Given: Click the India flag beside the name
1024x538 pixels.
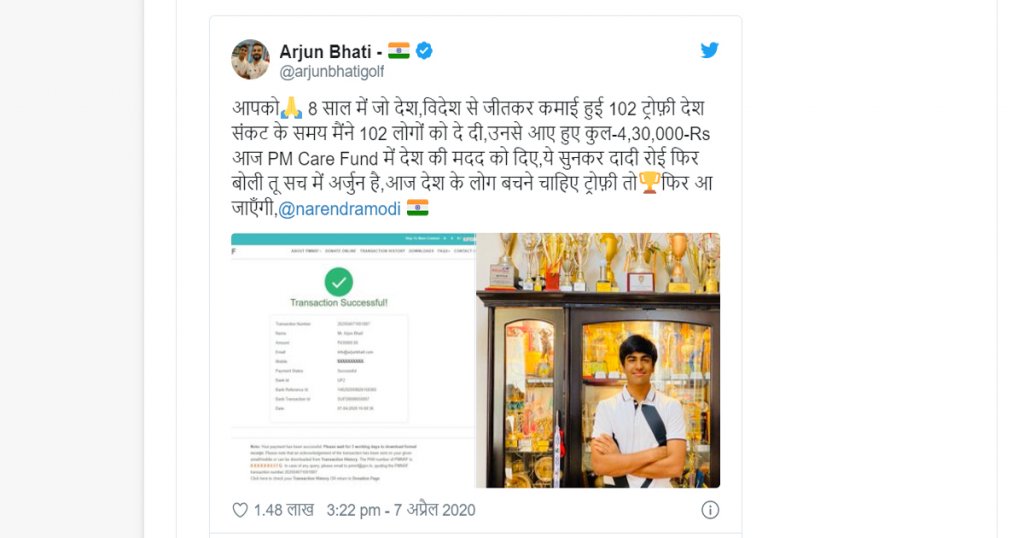Looking at the screenshot, I should (399, 50).
